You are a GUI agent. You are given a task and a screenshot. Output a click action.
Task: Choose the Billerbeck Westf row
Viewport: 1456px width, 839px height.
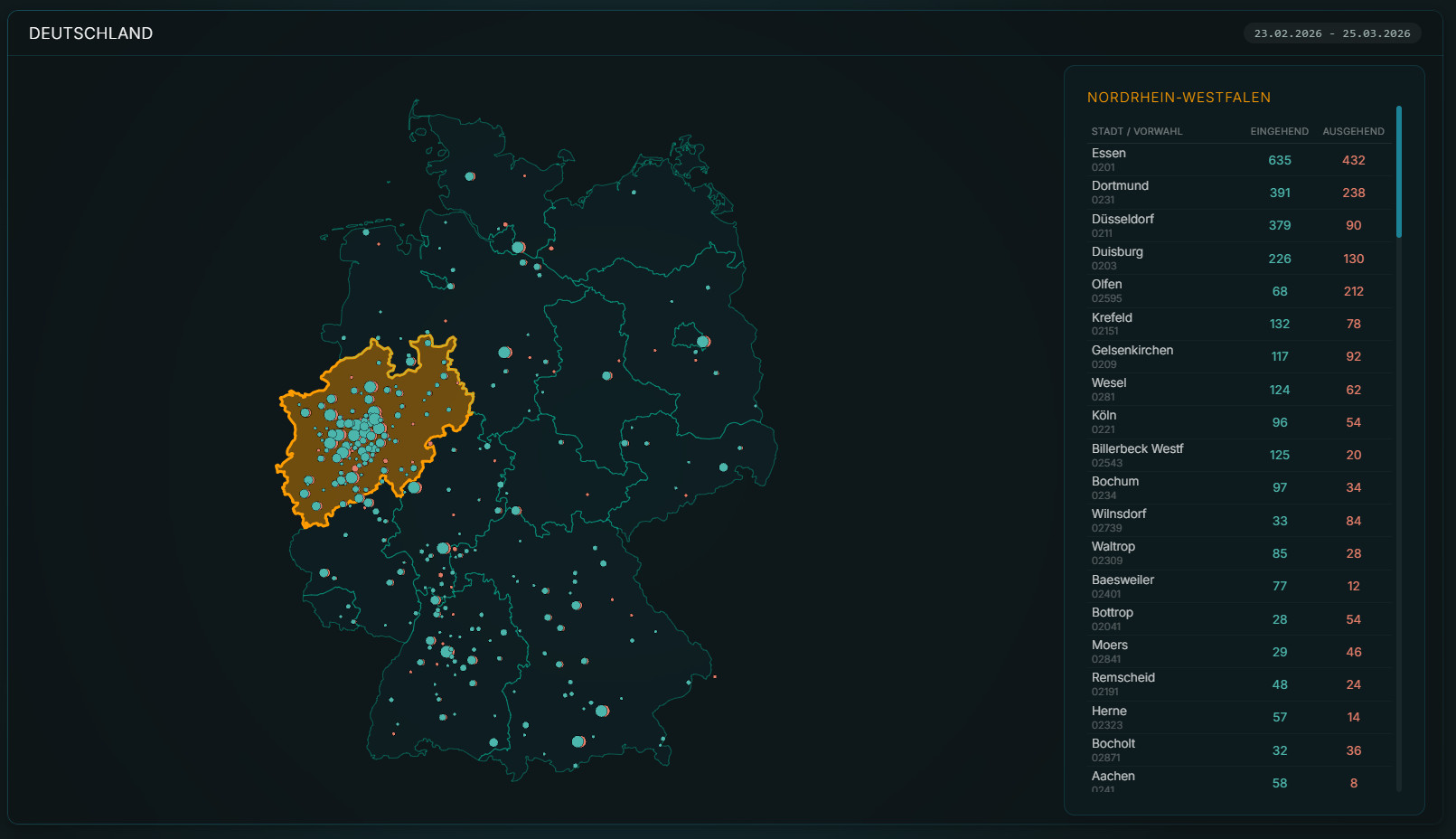[1238, 455]
